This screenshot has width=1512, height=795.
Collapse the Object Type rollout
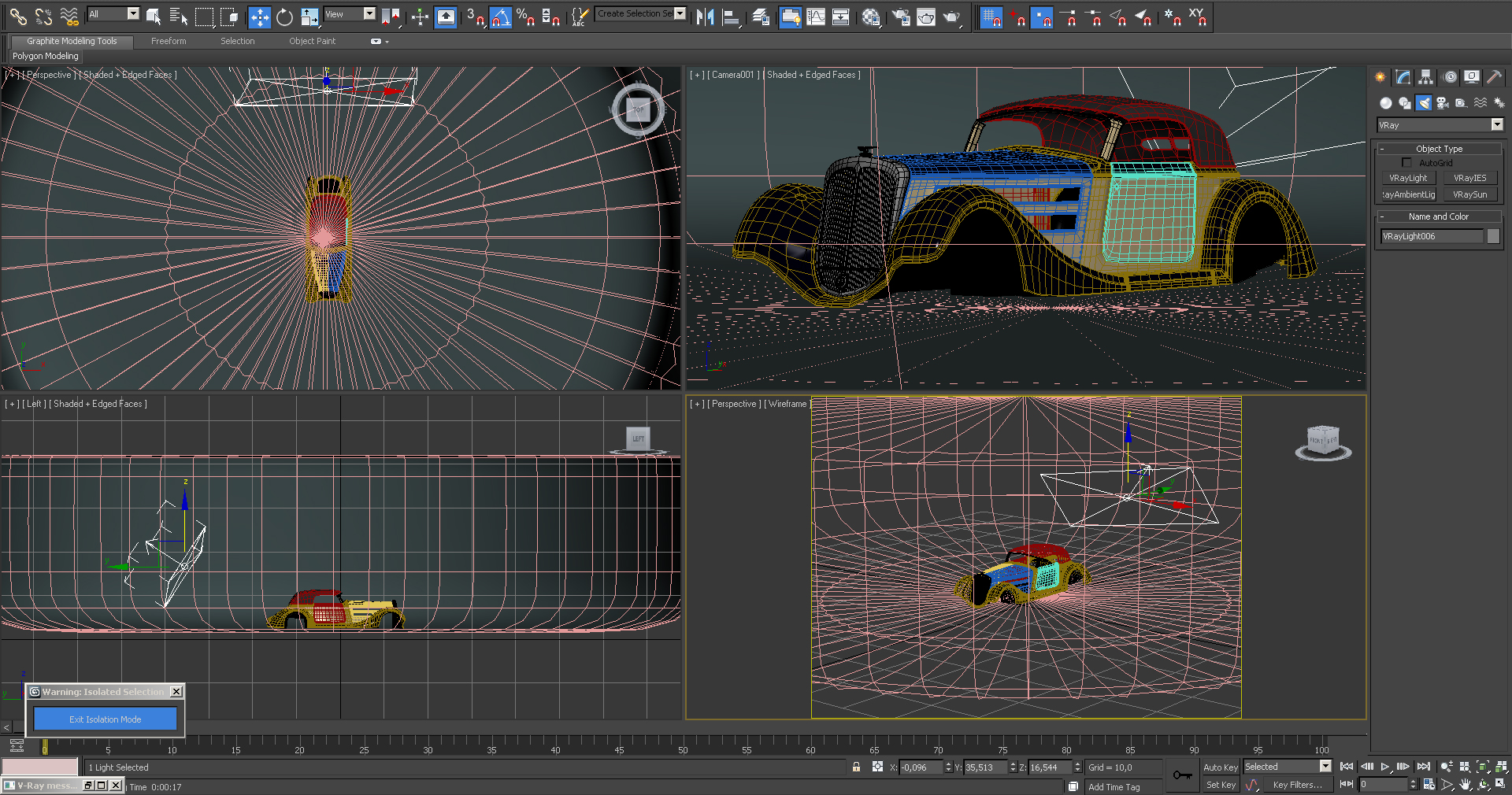tap(1439, 149)
